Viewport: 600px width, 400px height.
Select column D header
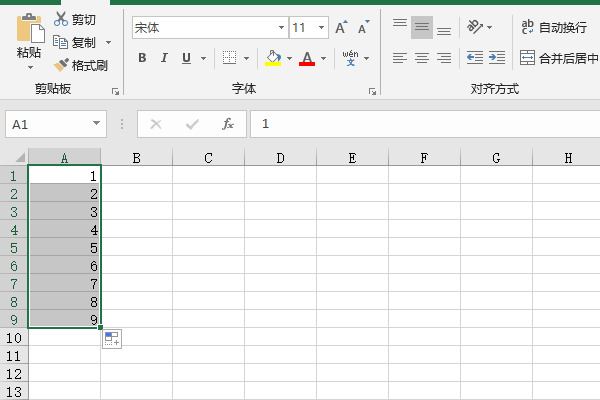tap(280, 157)
